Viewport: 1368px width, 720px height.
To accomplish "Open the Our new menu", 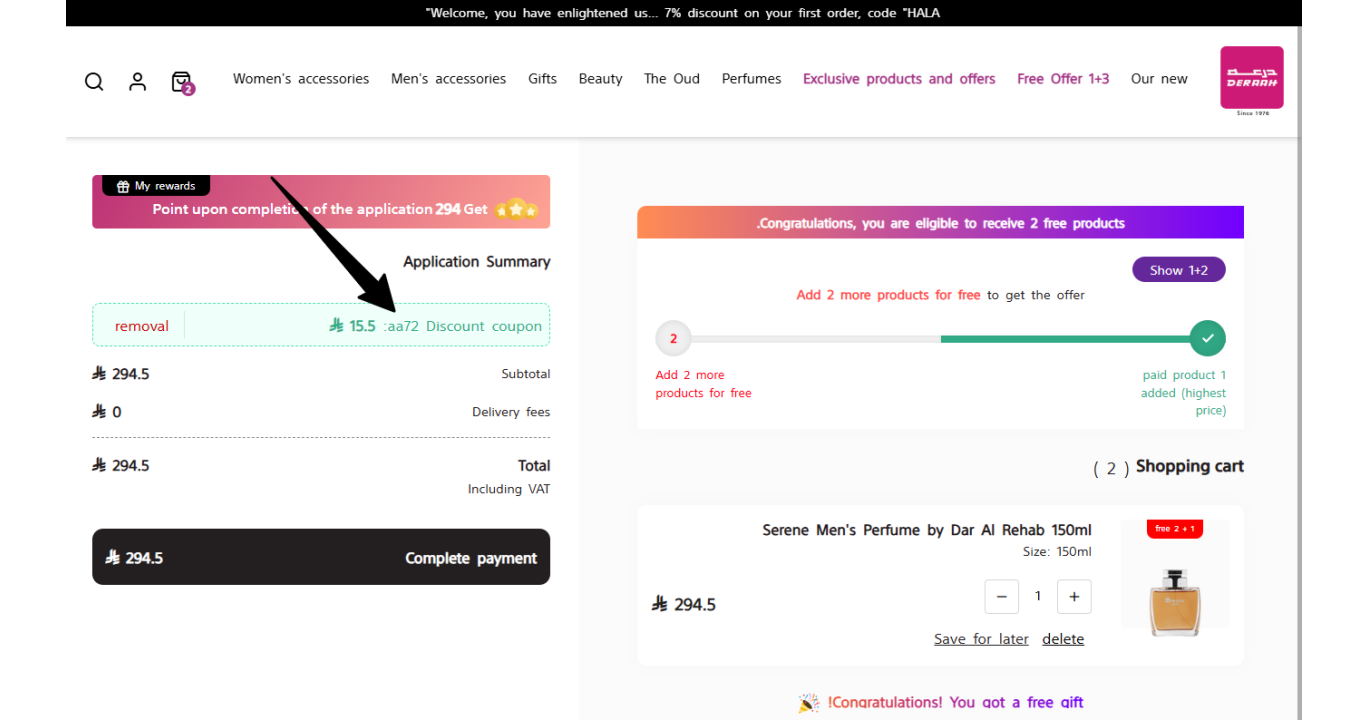I will pyautogui.click(x=1159, y=79).
